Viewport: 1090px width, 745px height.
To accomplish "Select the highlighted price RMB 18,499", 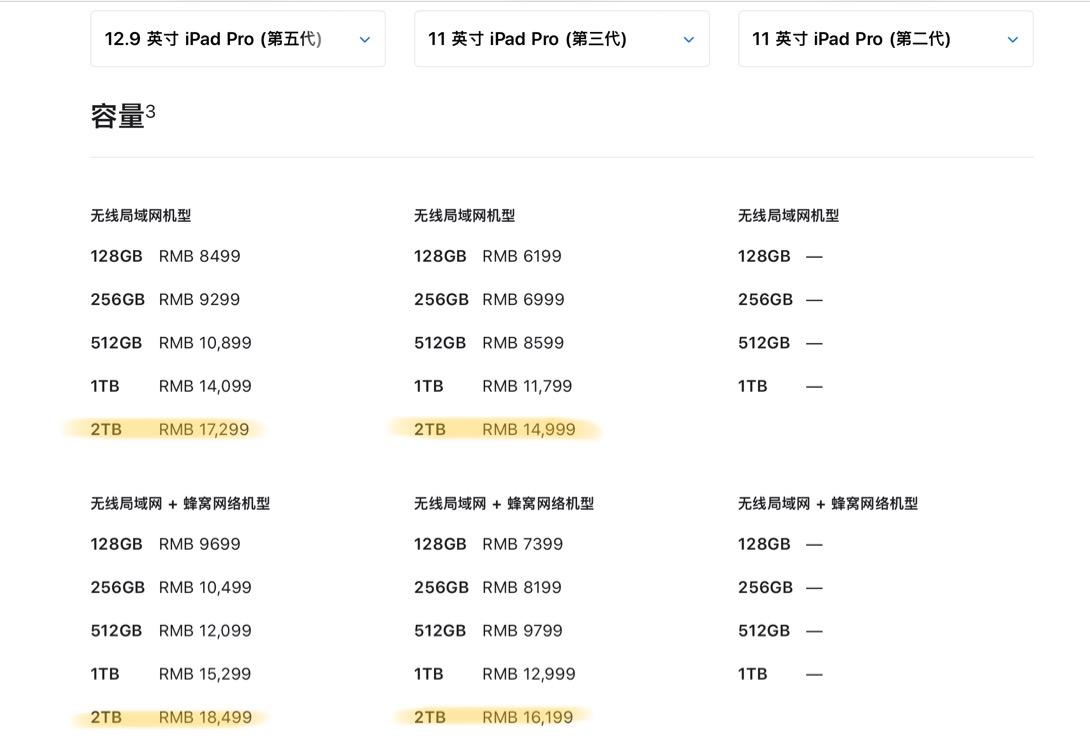I will tap(205, 717).
